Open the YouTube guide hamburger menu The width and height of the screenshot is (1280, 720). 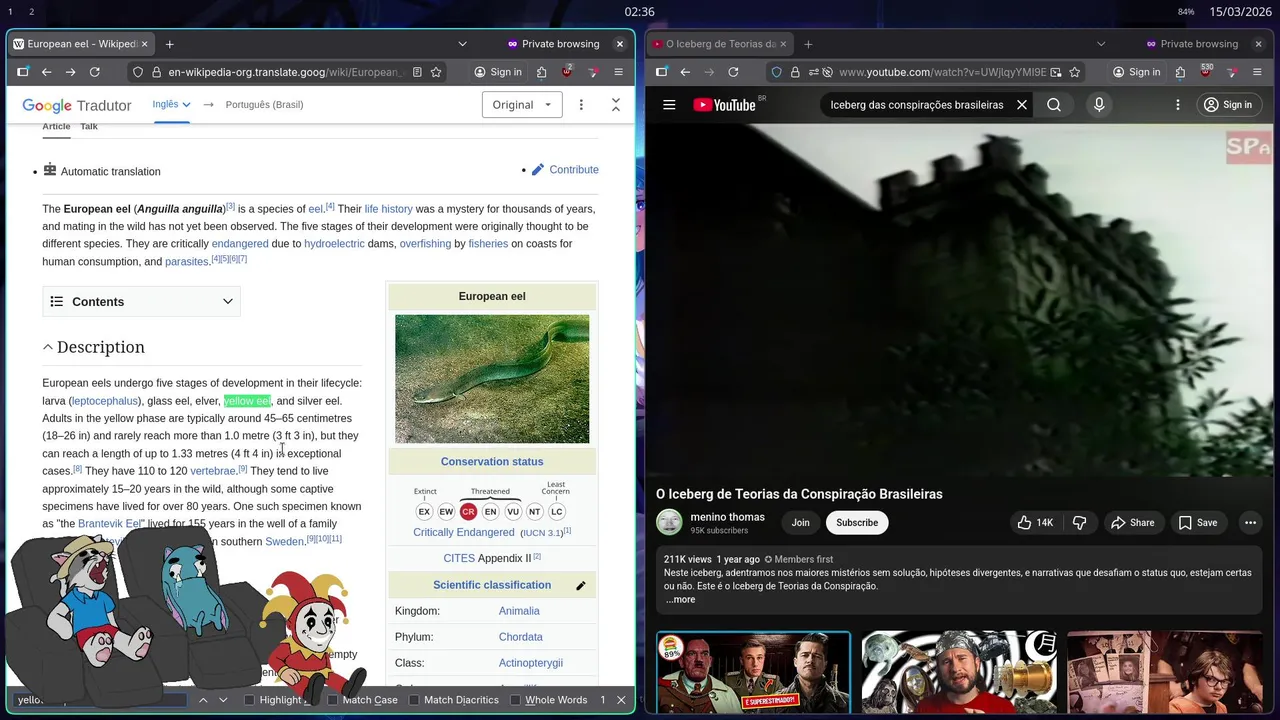[669, 104]
